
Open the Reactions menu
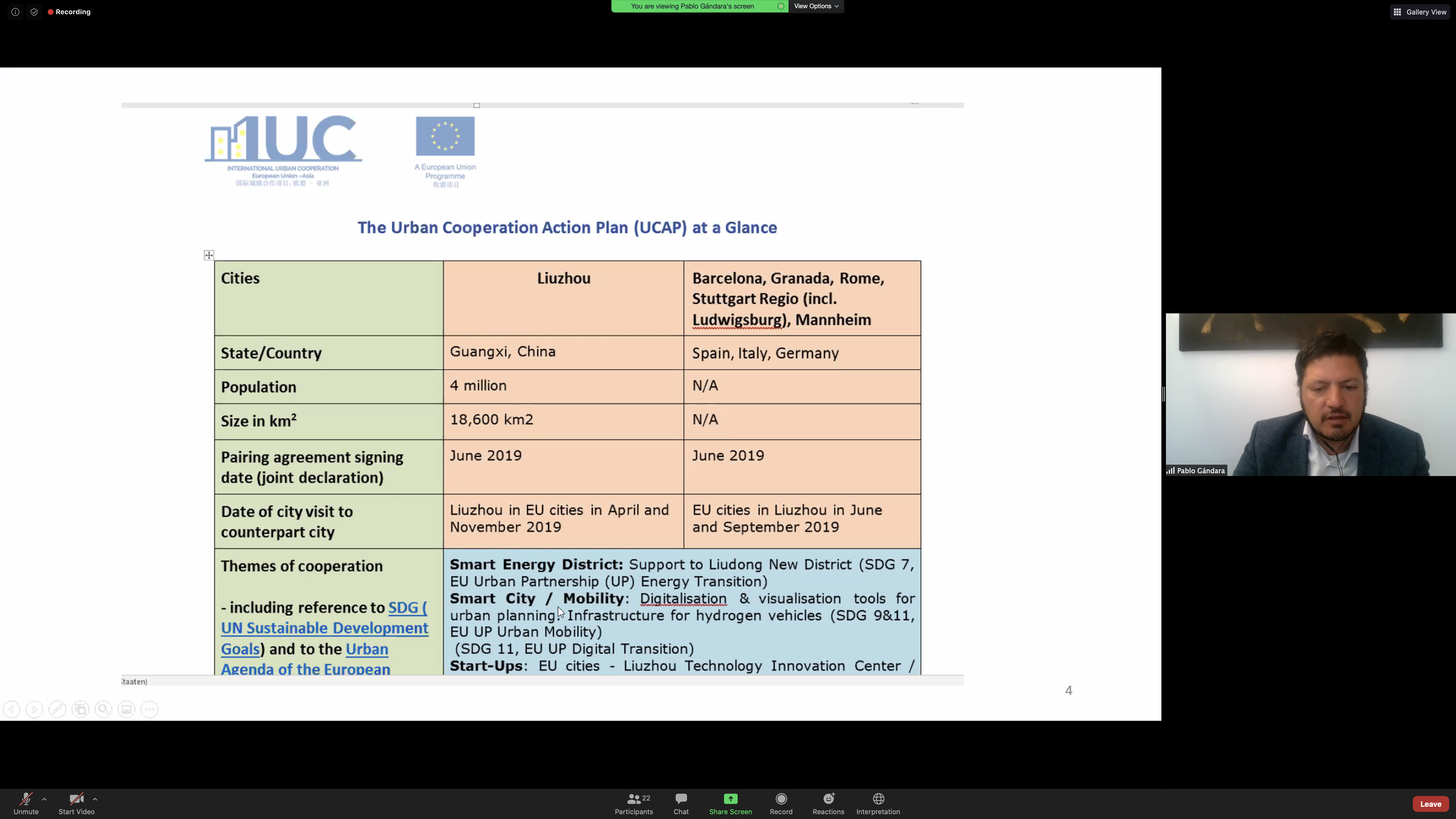click(x=828, y=803)
